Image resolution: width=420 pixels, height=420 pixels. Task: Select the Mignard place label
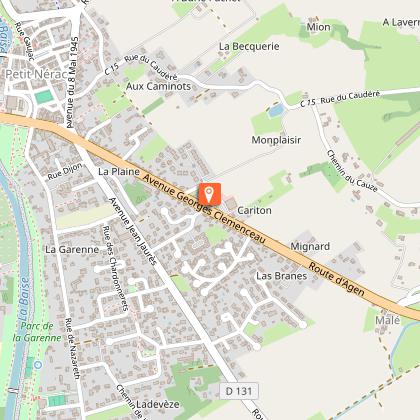pos(310,246)
